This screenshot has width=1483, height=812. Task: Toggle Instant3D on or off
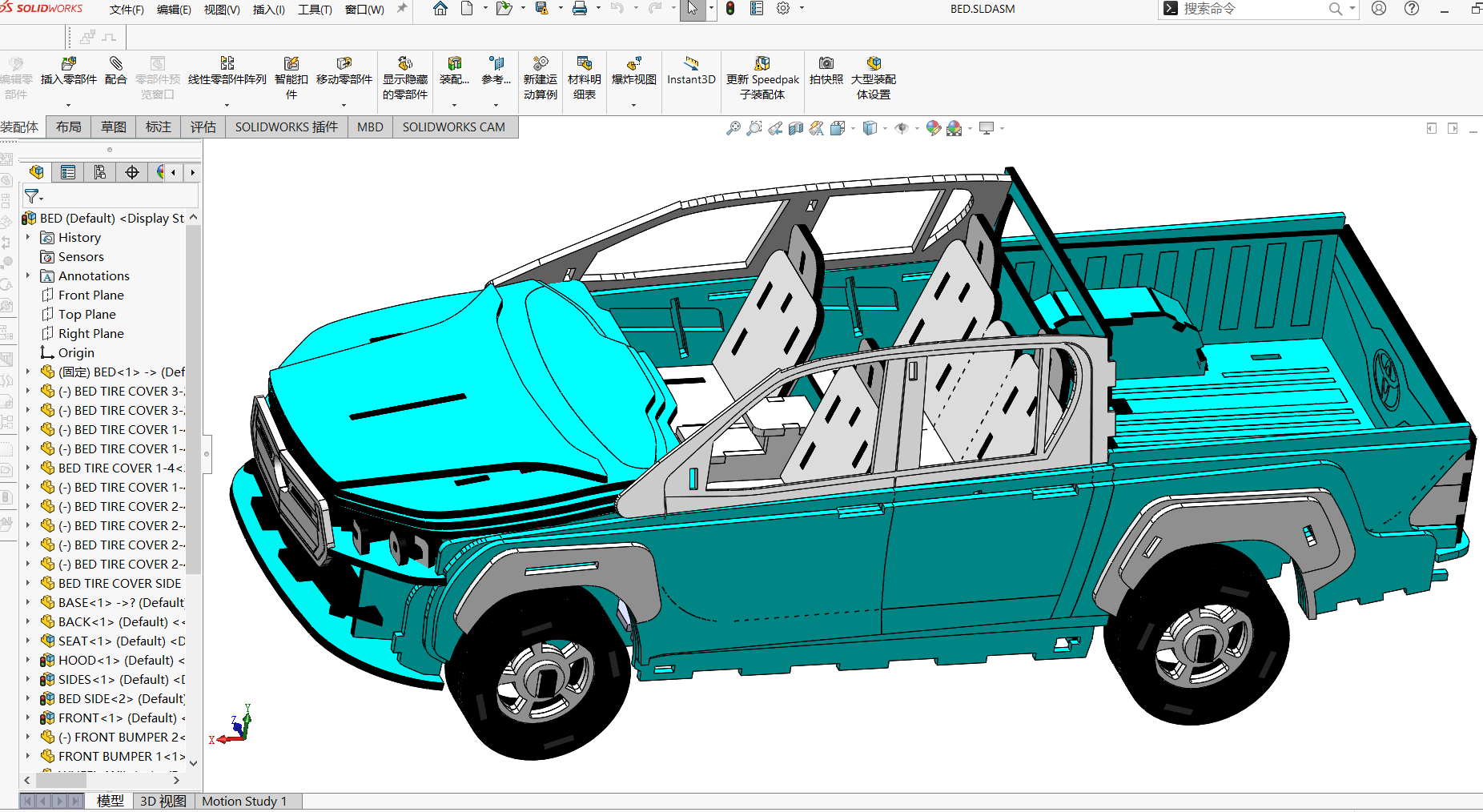coord(691,71)
